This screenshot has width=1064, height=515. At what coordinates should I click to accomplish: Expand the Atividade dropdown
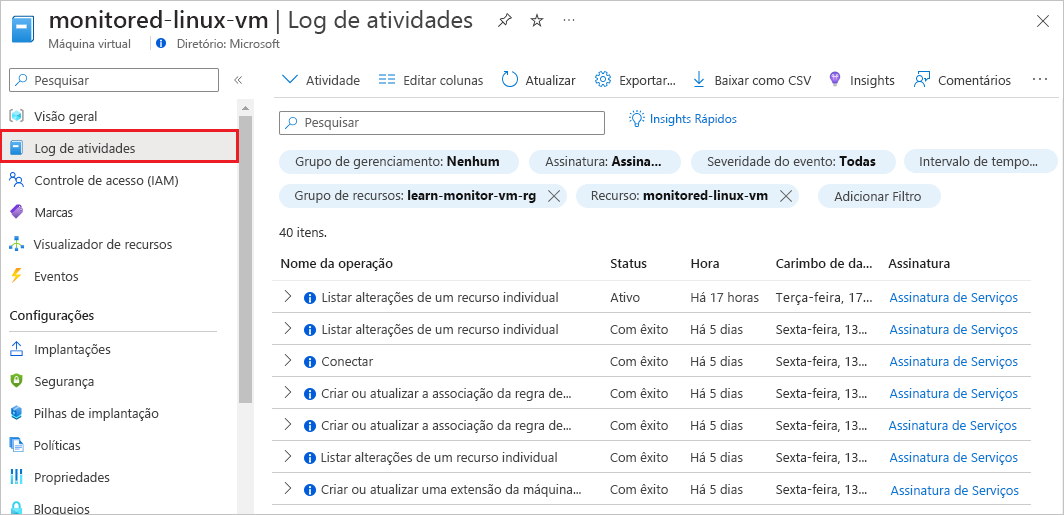click(x=290, y=80)
